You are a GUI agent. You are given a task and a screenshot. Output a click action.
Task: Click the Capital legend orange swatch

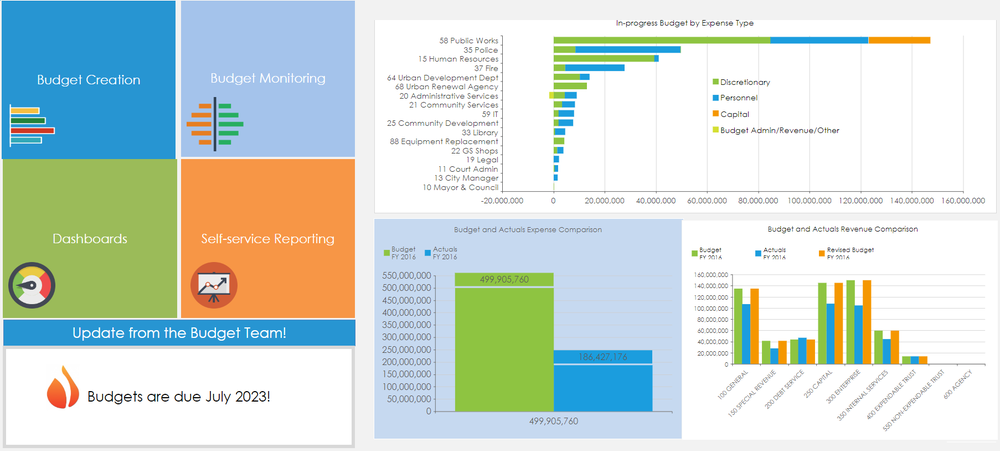coord(716,114)
